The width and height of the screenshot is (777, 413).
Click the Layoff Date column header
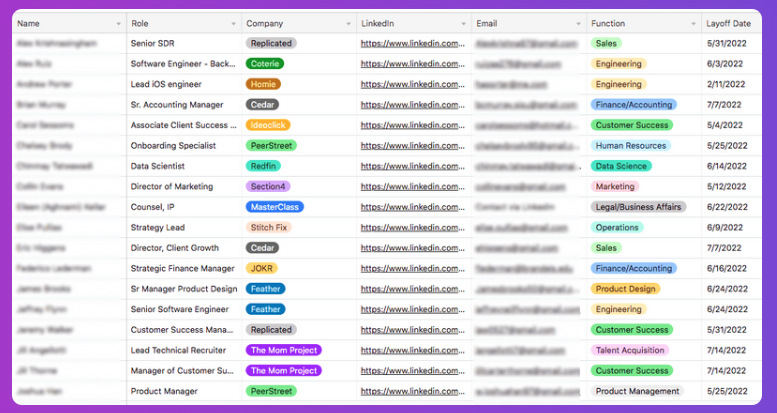point(731,23)
